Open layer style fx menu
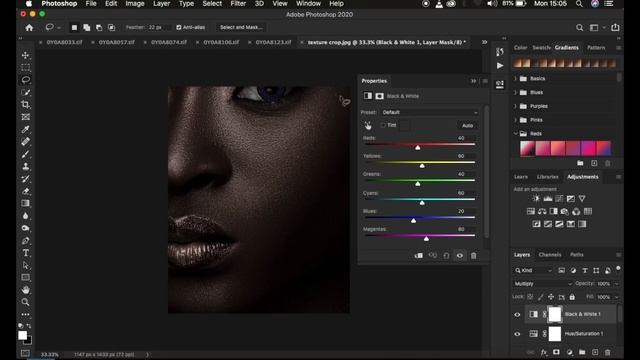This screenshot has height=360, width=640. [x=543, y=352]
